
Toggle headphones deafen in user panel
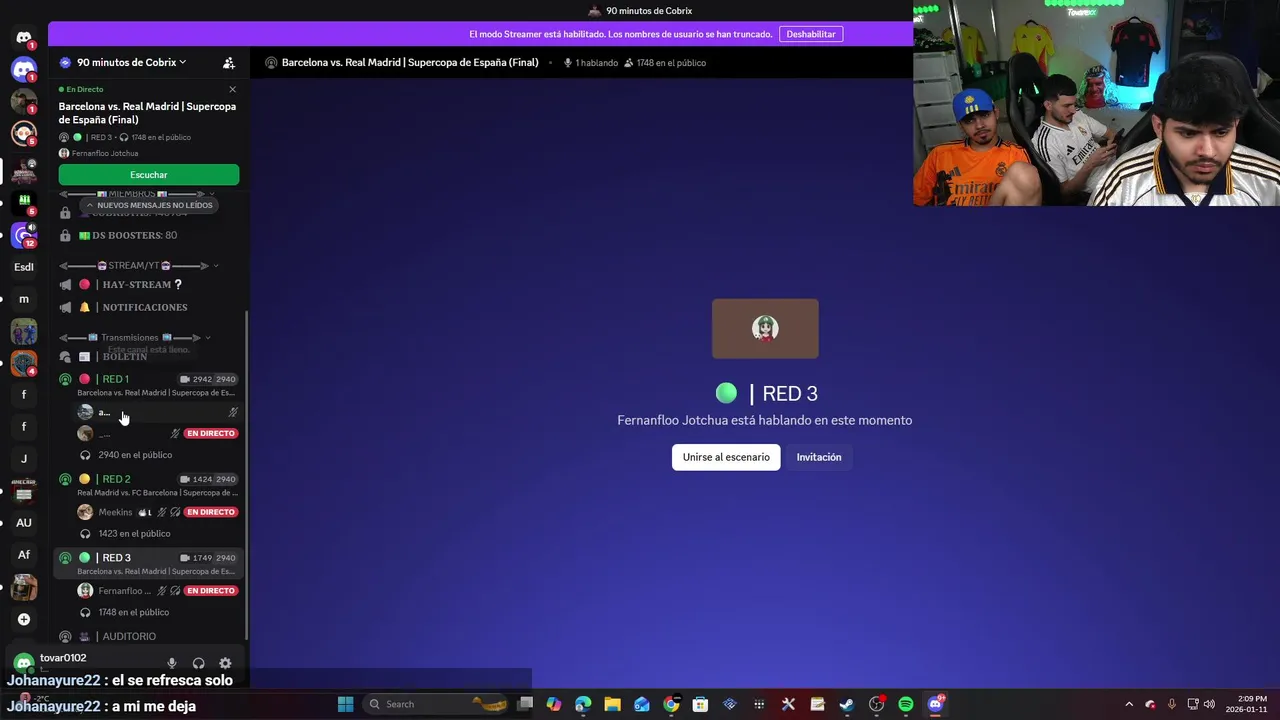[x=198, y=663]
